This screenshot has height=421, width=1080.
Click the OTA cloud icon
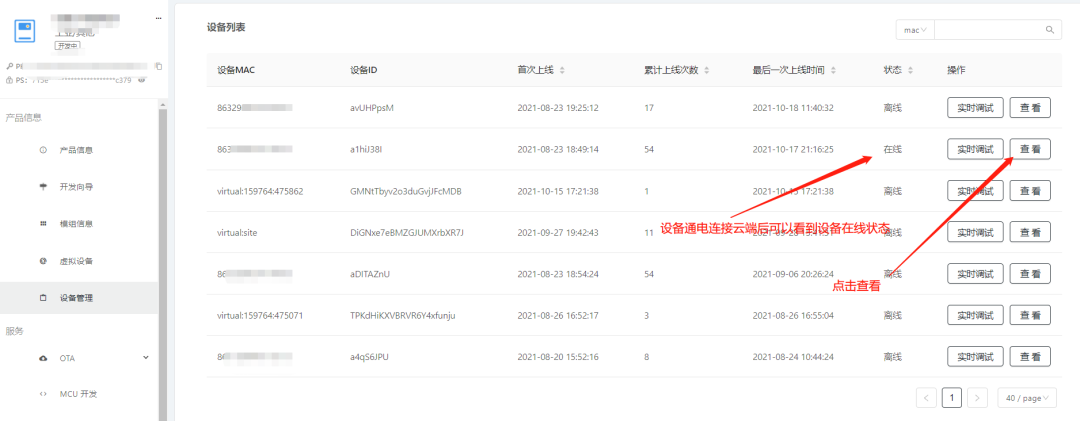click(43, 358)
